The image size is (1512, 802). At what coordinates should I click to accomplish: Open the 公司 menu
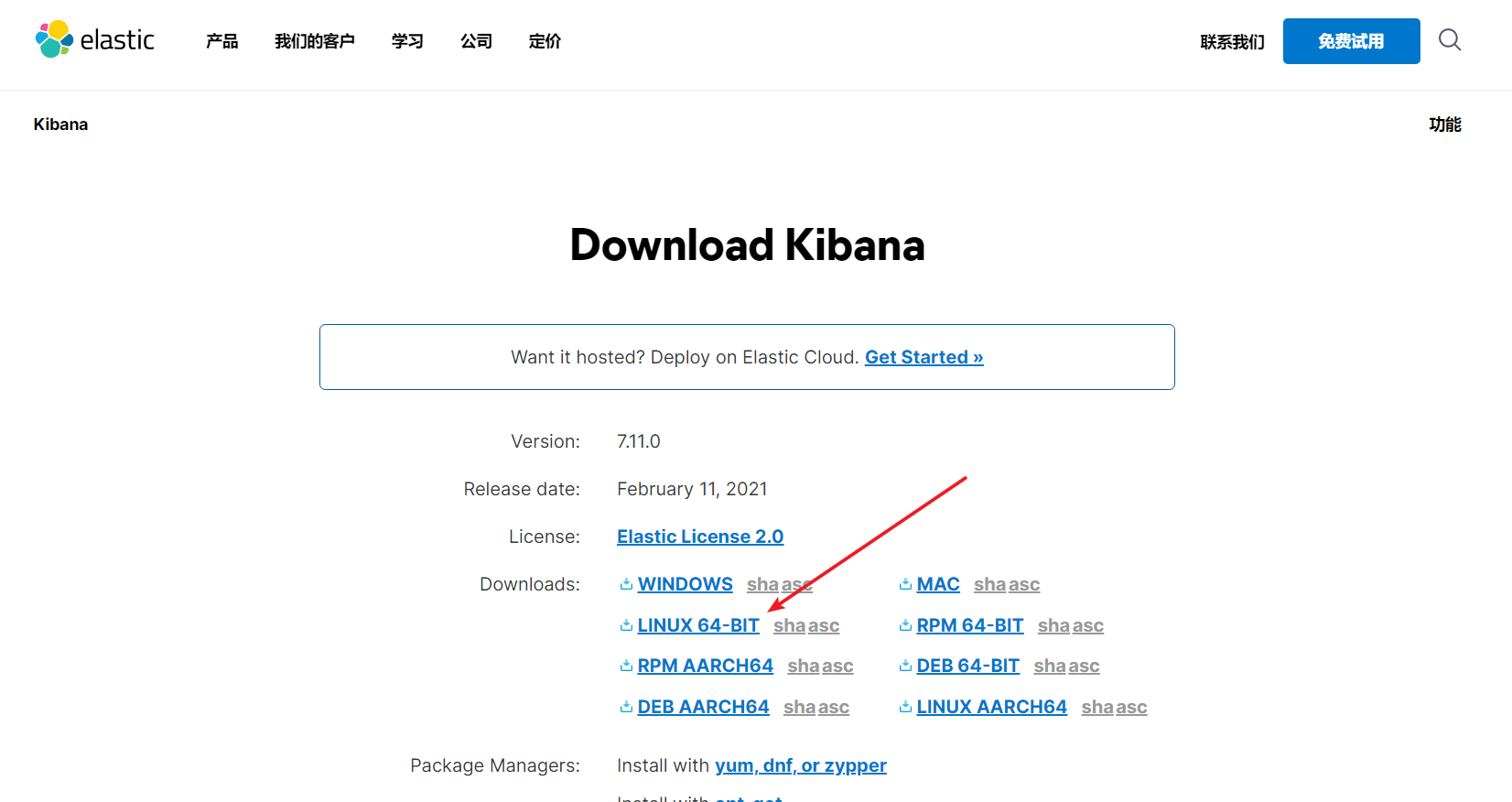pos(476,41)
